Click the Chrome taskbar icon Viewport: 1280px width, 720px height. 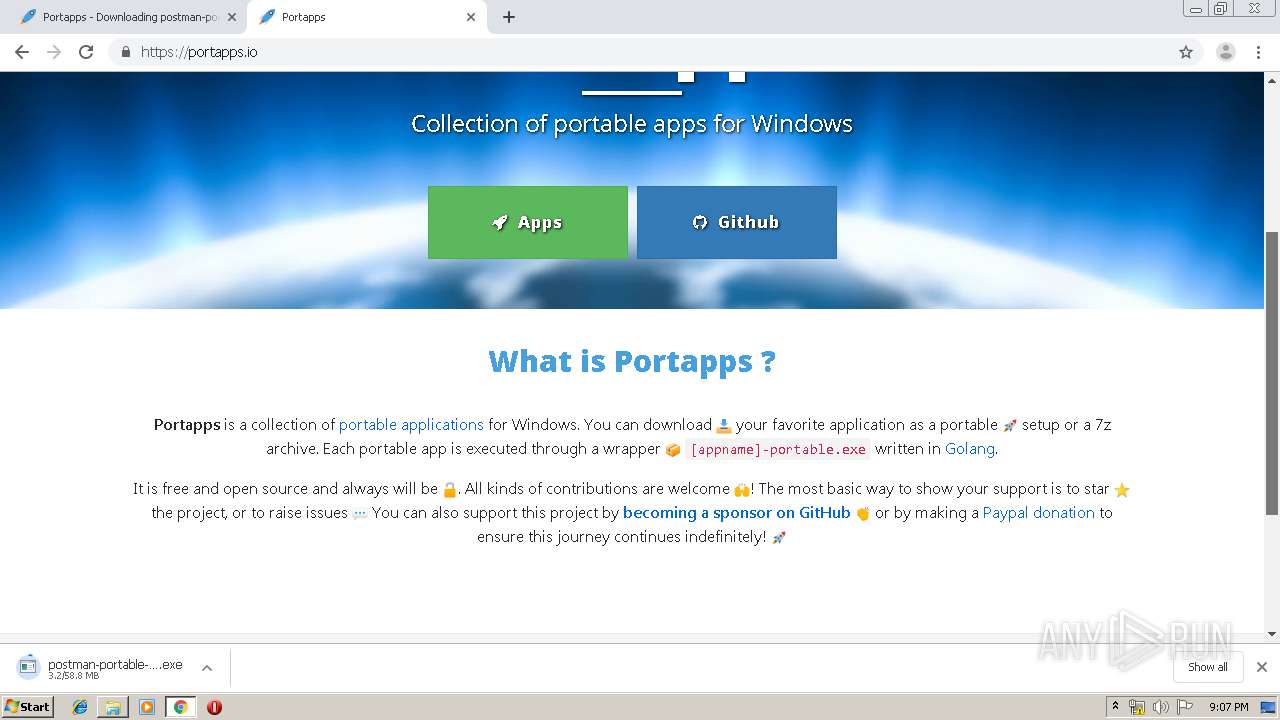tap(180, 707)
